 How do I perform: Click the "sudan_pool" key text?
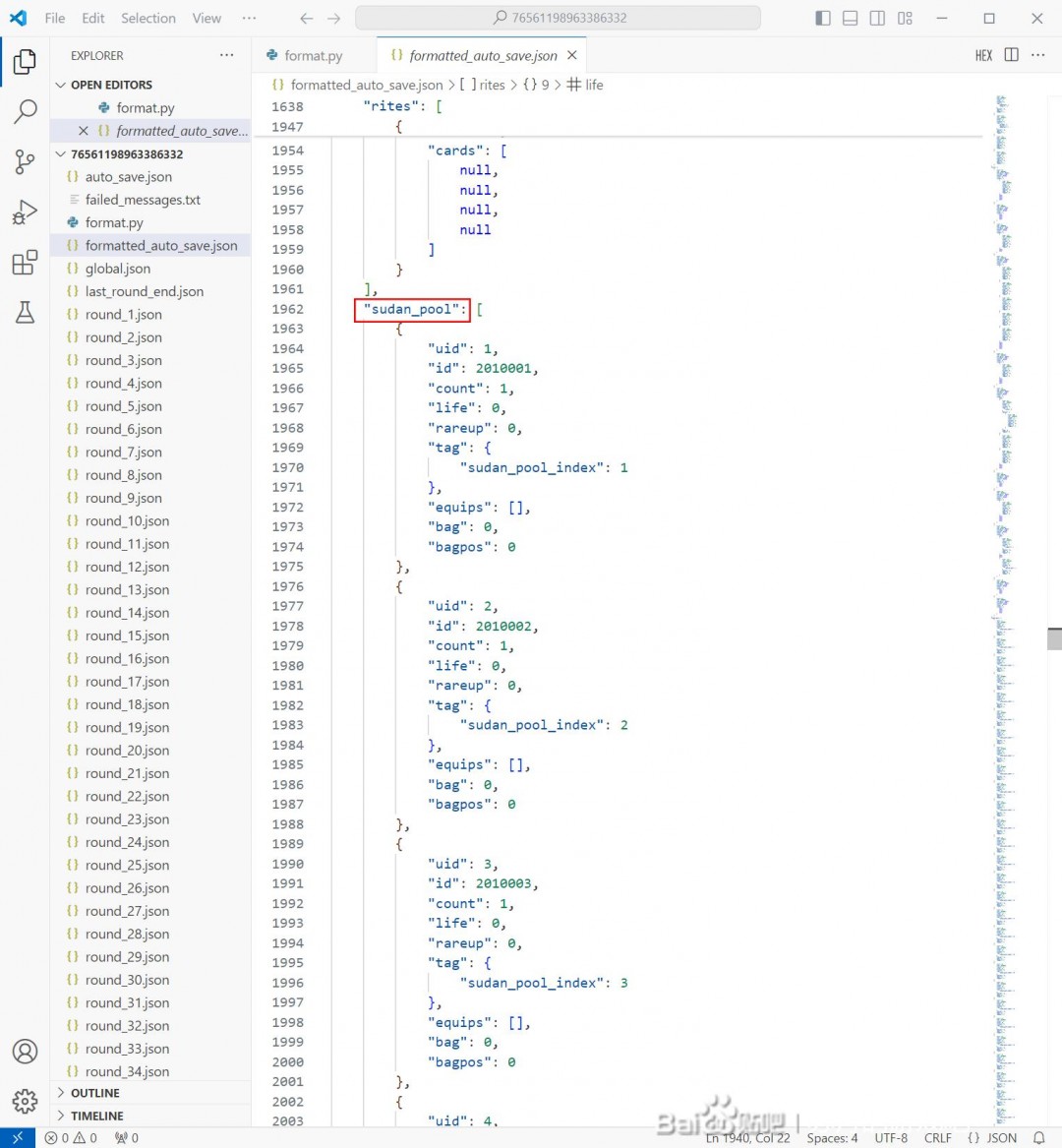click(412, 310)
